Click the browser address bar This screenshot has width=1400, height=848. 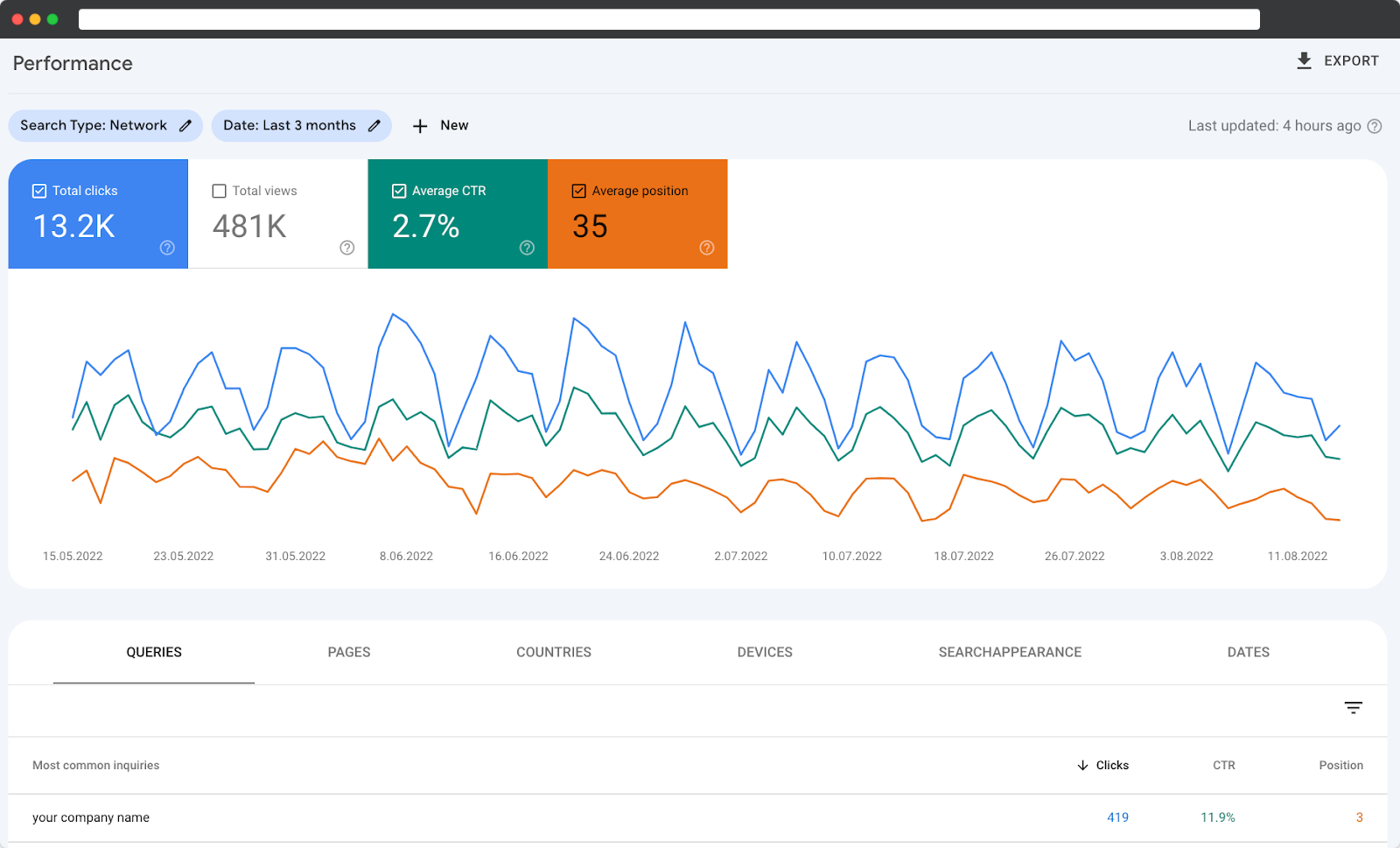[669, 19]
